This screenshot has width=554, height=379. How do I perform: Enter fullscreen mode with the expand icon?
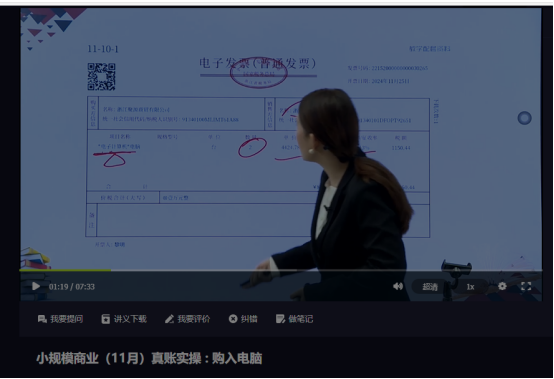tap(526, 286)
